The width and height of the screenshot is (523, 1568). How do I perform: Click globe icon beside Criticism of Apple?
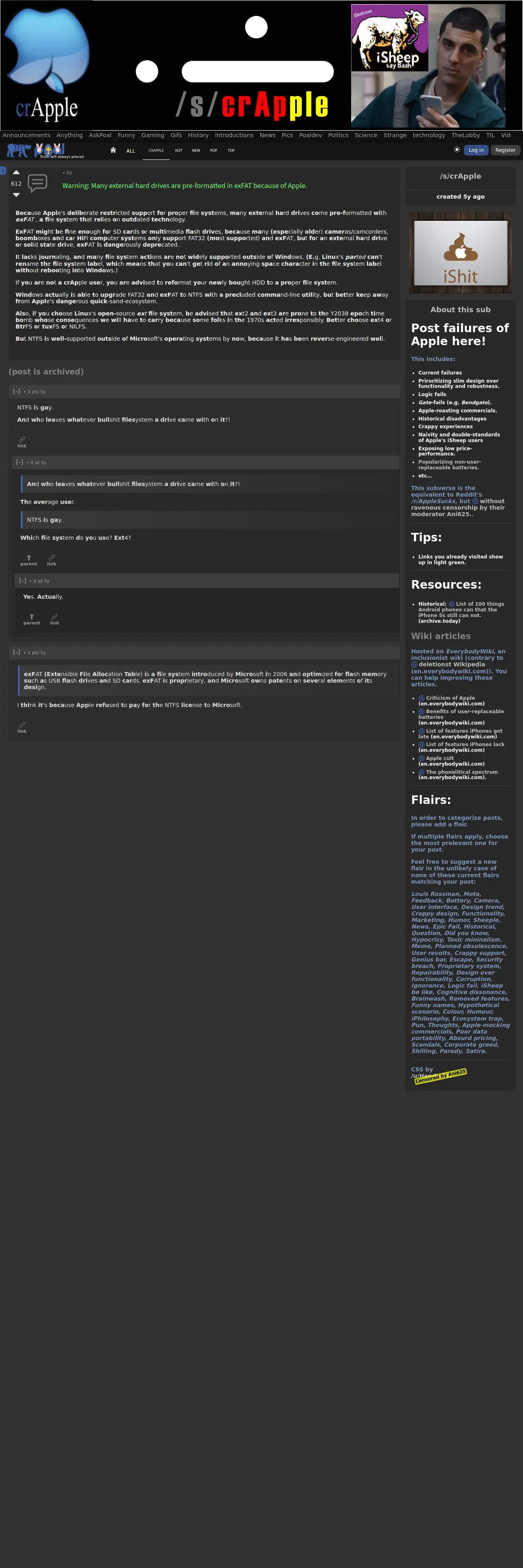(421, 698)
